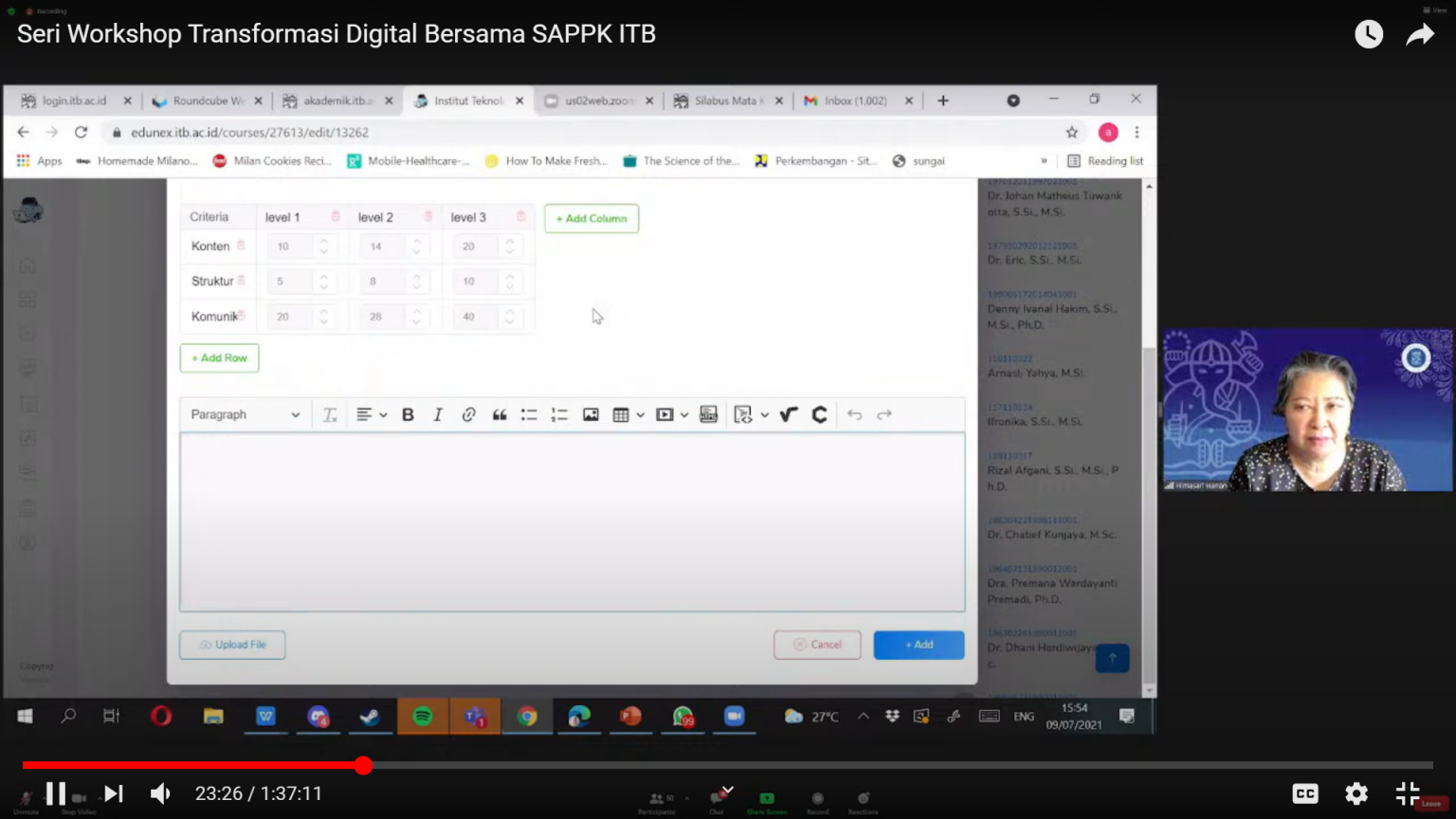Adjust the Komunik level 3 value stepper

pos(510,317)
